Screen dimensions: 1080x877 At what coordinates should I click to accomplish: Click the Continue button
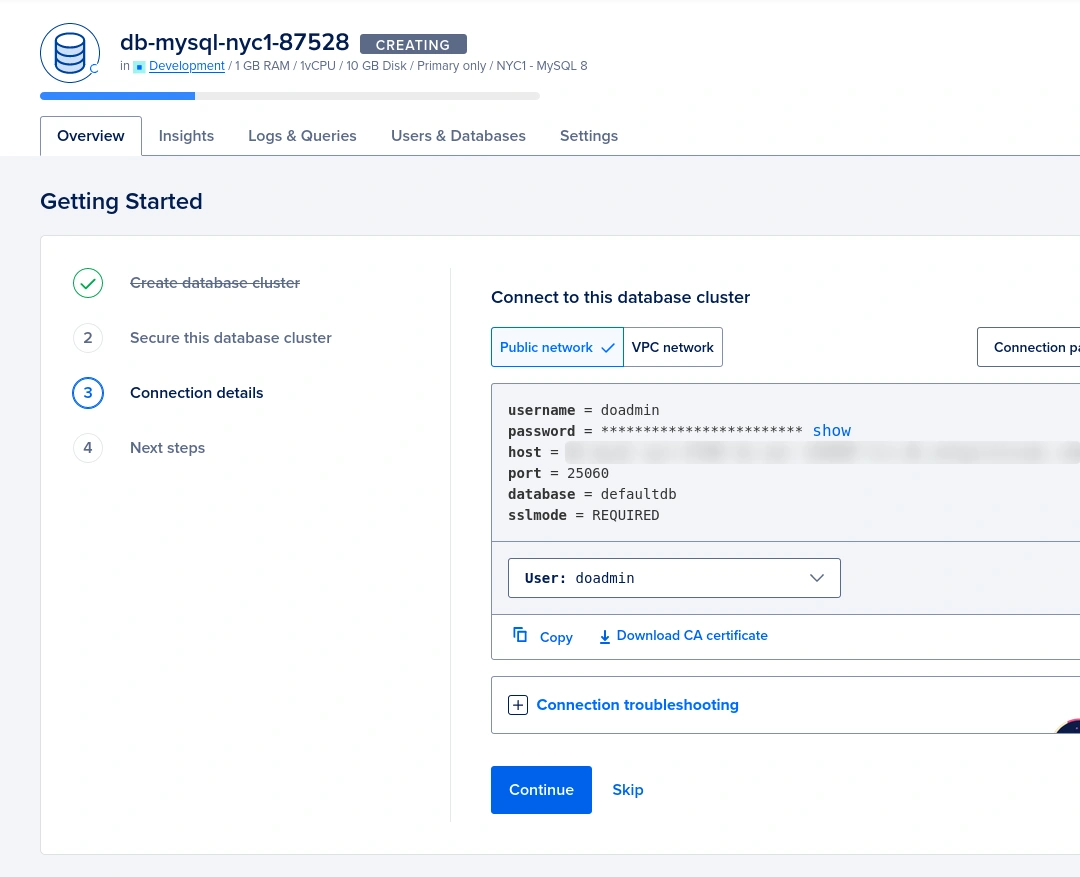click(x=541, y=790)
